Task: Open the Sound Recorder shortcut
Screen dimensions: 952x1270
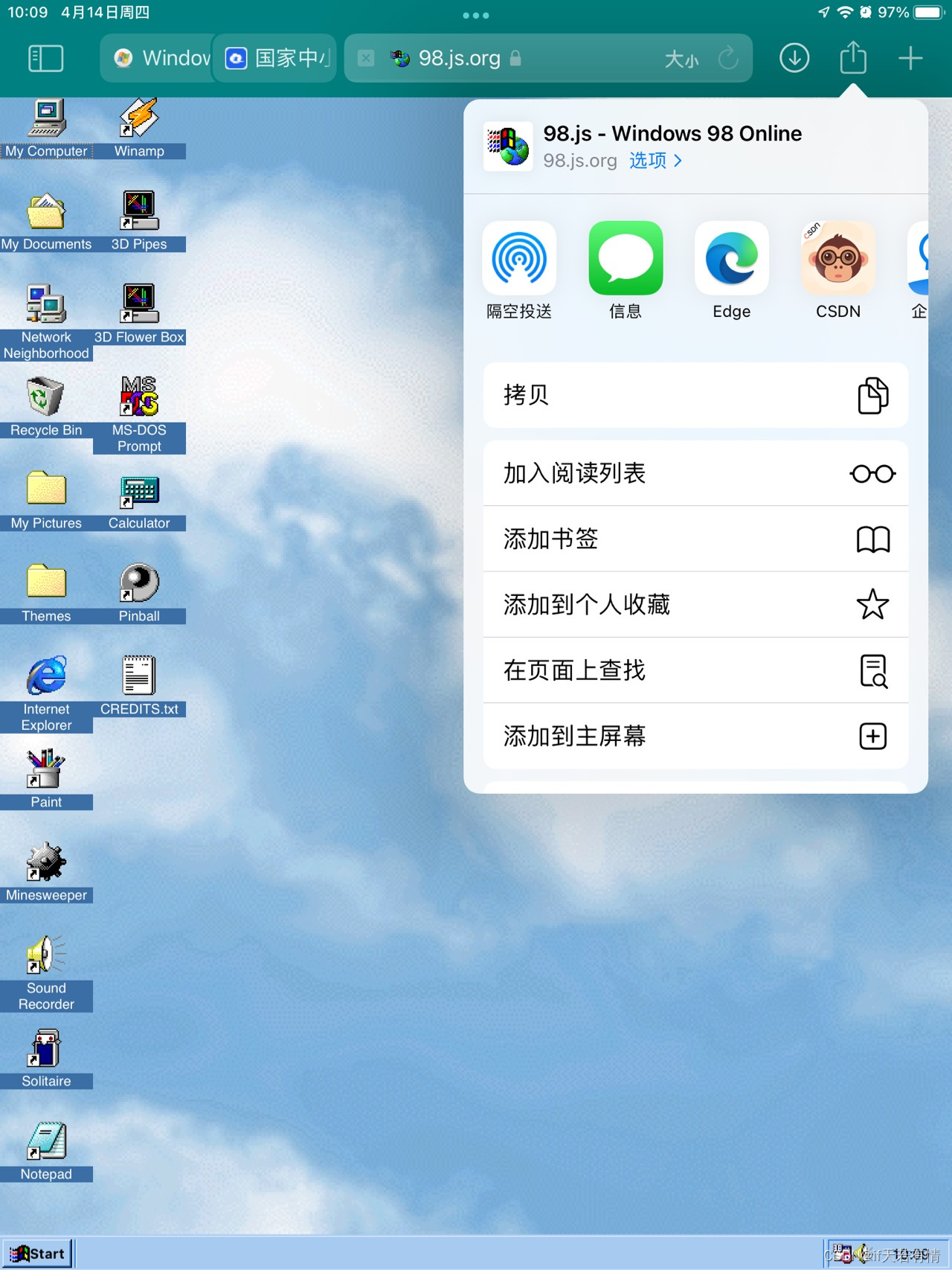Action: pyautogui.click(x=46, y=973)
